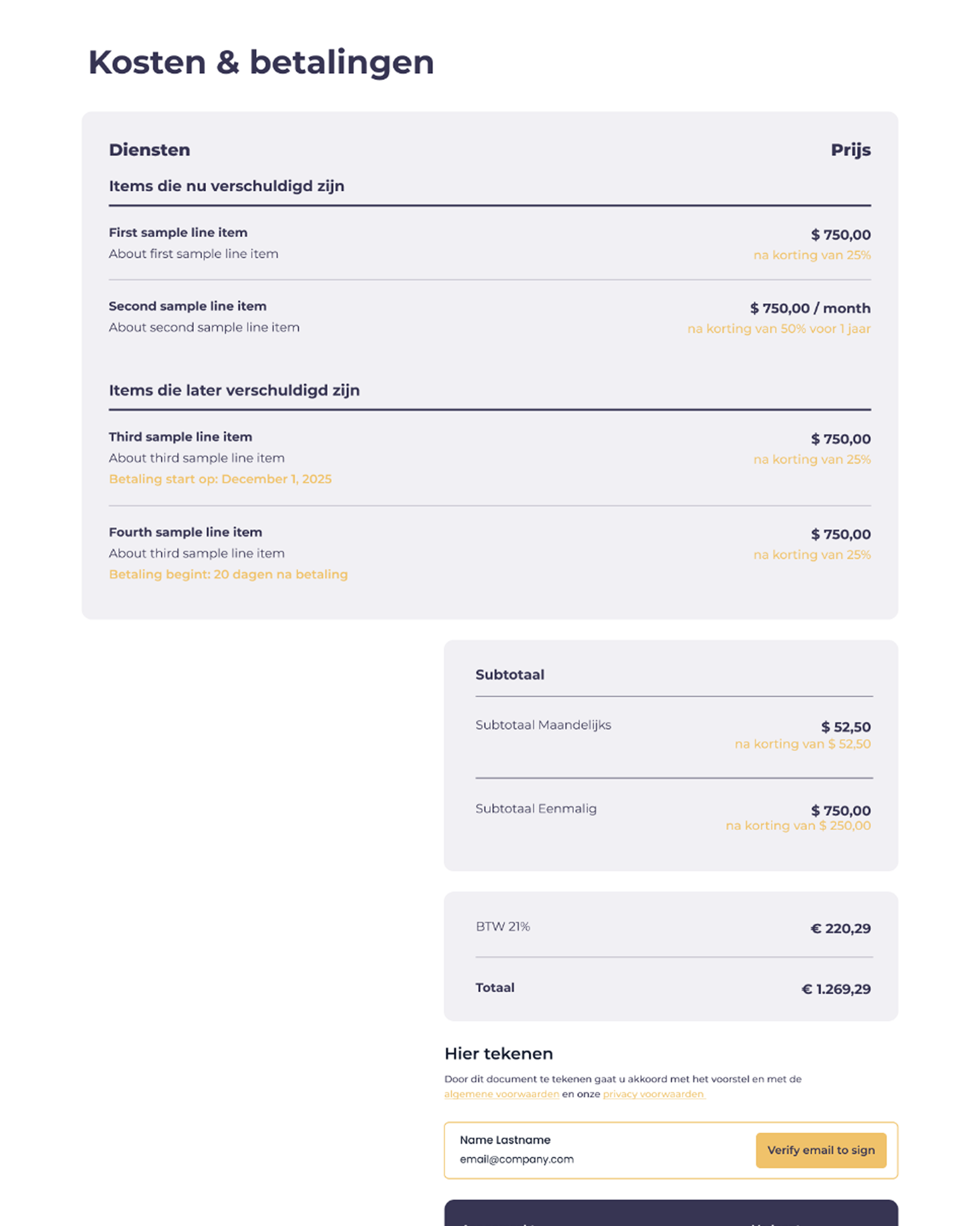The height and width of the screenshot is (1226, 980).
Task: Select the Second sample line item title
Action: [x=187, y=306]
